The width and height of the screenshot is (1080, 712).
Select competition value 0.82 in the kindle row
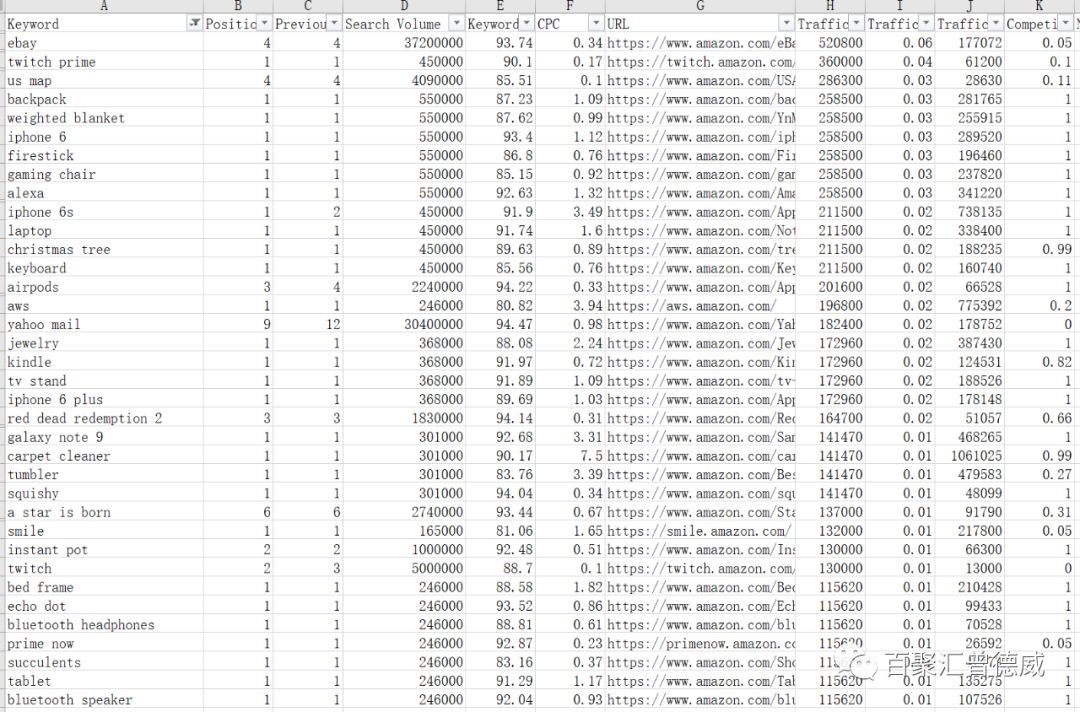tap(1039, 362)
